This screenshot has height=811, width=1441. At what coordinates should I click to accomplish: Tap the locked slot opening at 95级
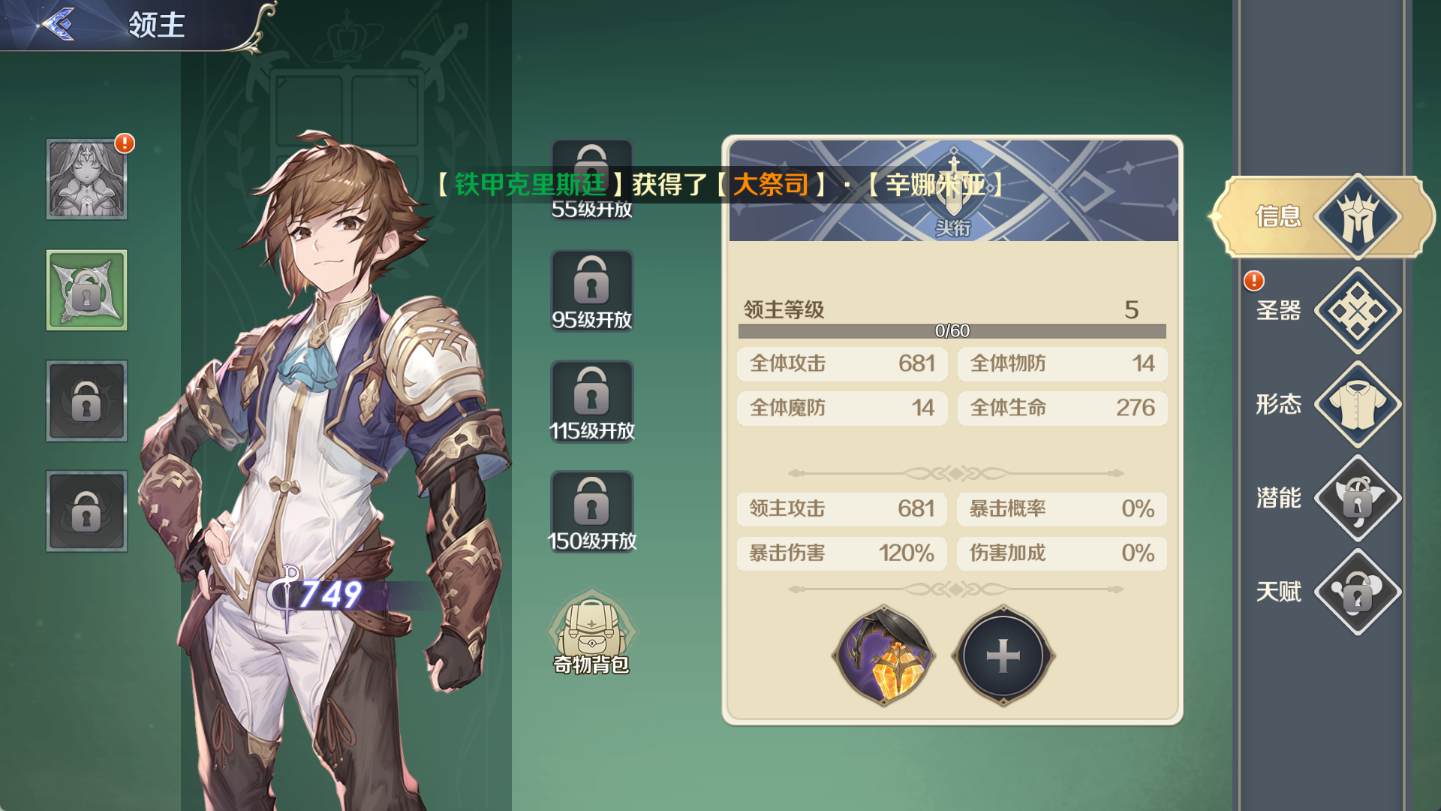592,291
